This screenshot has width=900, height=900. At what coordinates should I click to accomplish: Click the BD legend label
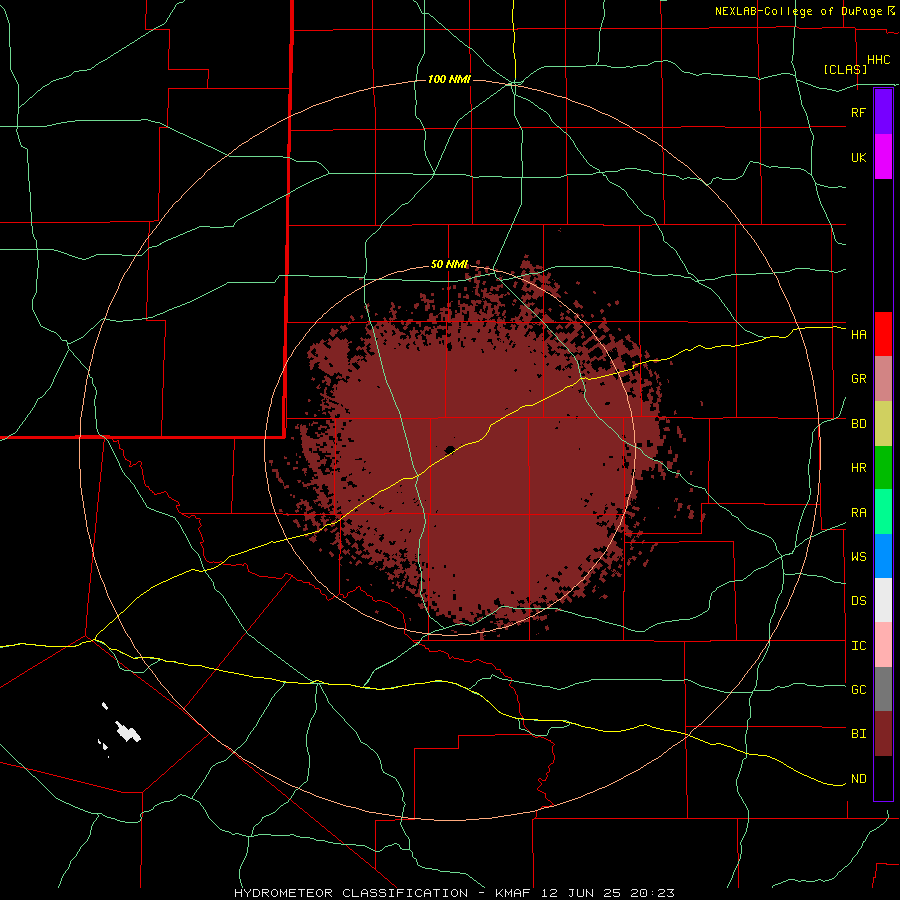(858, 424)
